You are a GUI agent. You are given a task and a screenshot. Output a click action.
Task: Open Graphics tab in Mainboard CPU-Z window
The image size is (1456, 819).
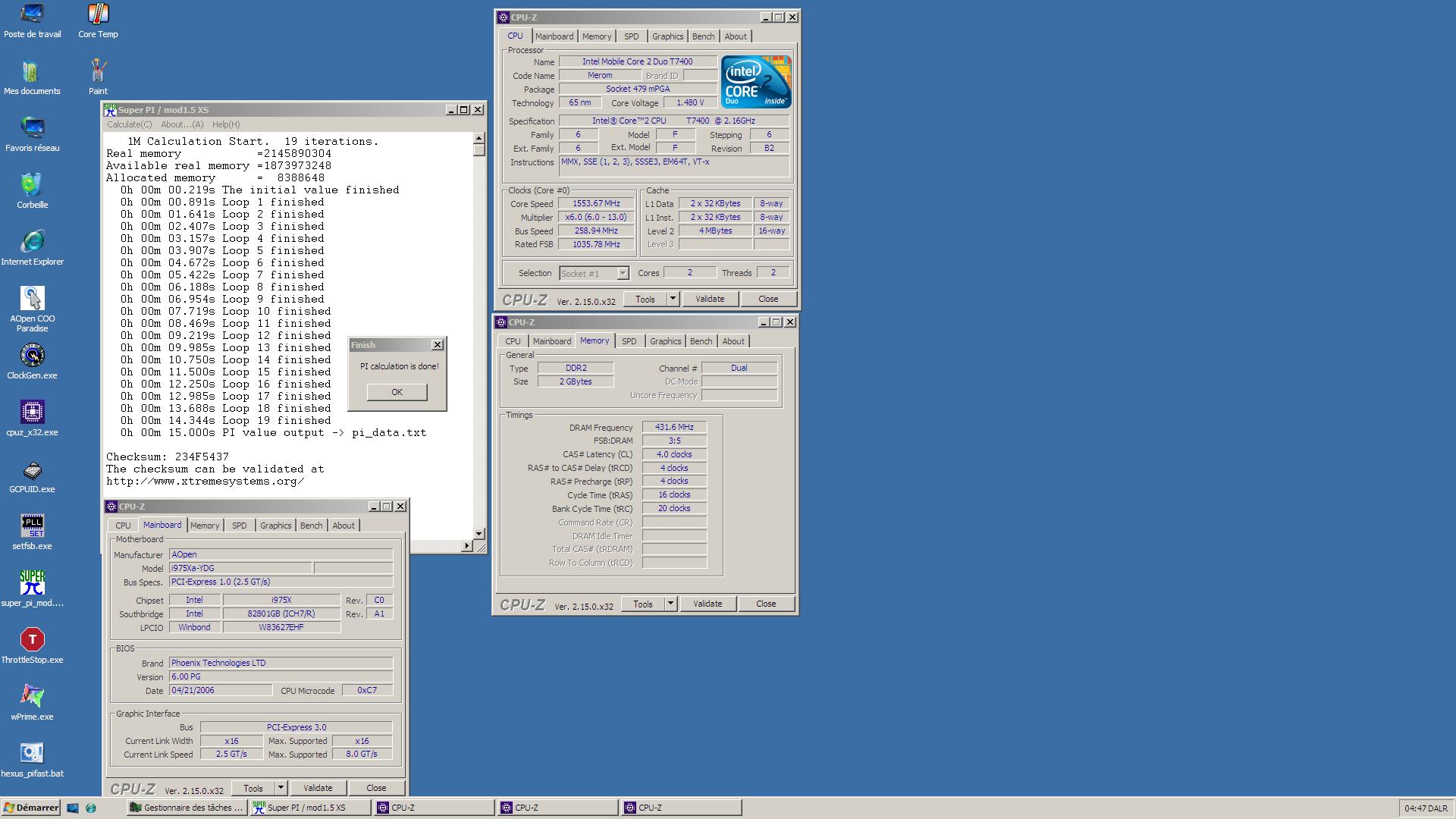276,526
